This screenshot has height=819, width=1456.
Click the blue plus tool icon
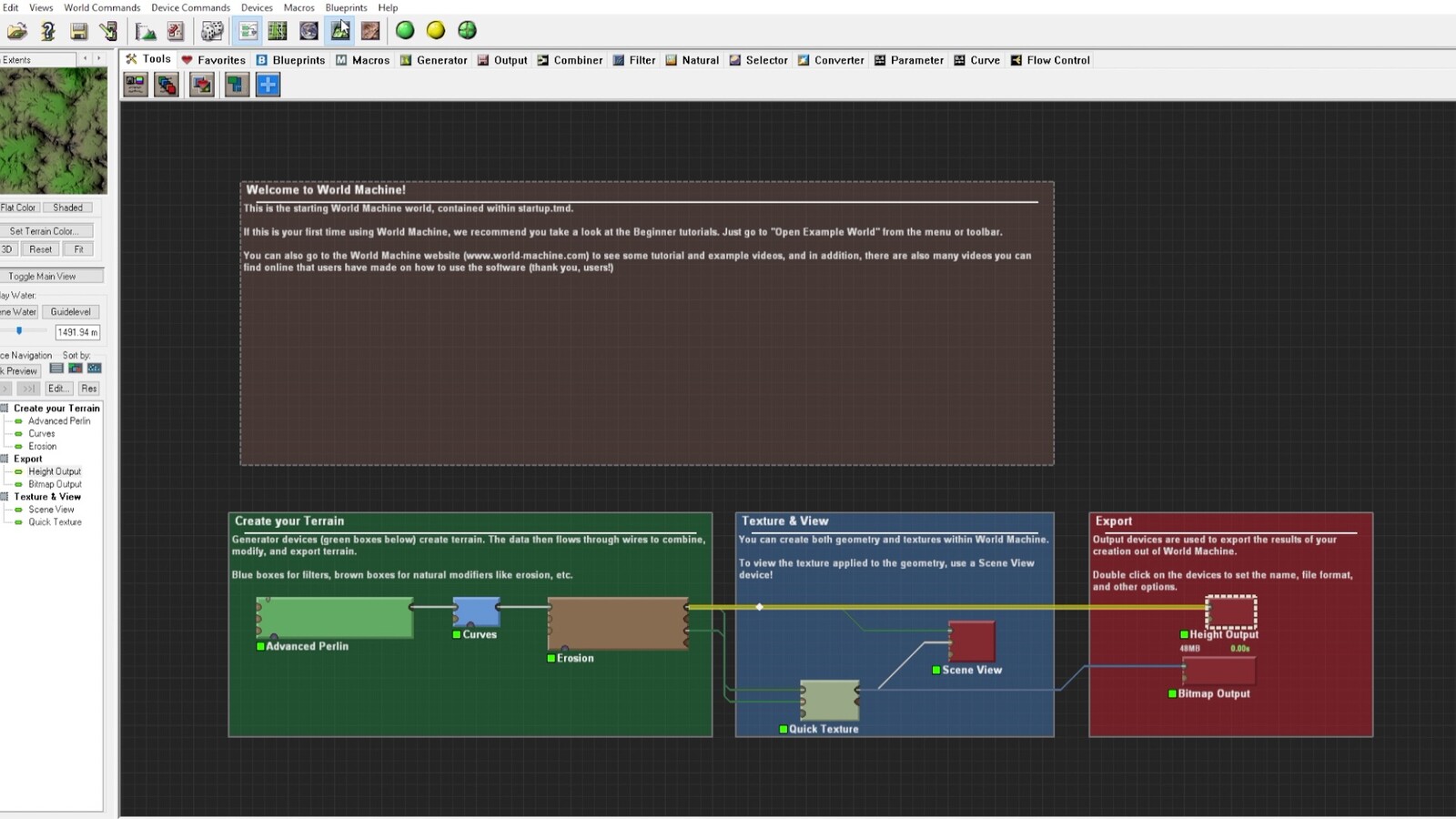tap(268, 85)
